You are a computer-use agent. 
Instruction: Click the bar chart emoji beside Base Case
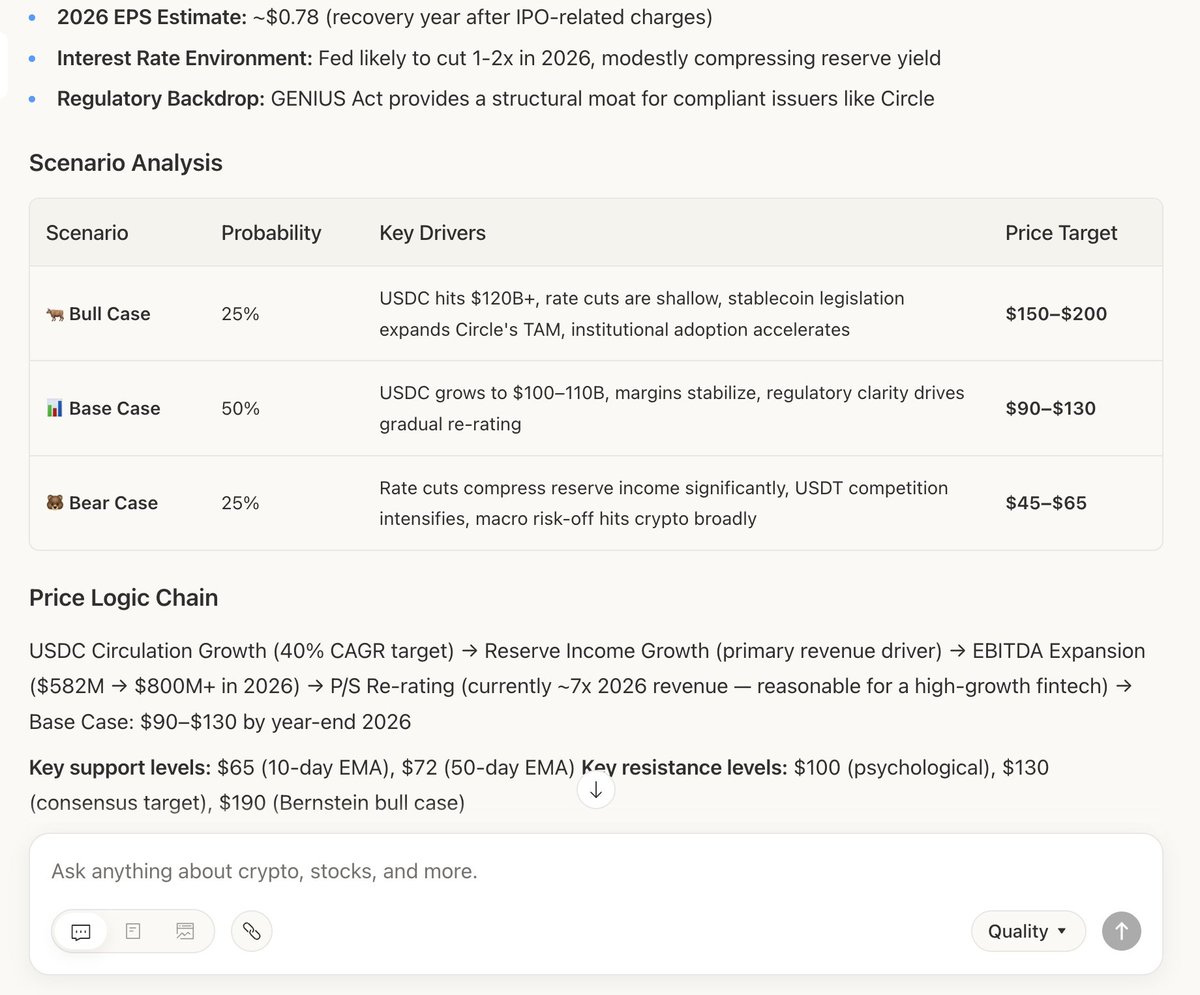(55, 409)
